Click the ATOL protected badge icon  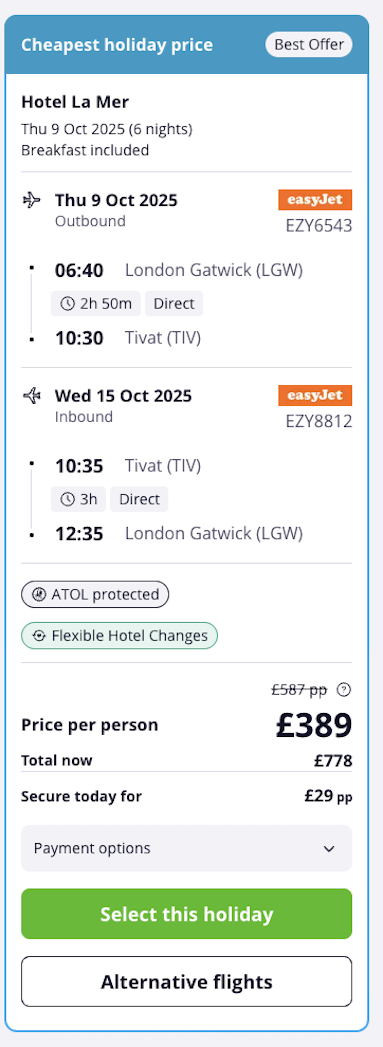click(x=38, y=594)
